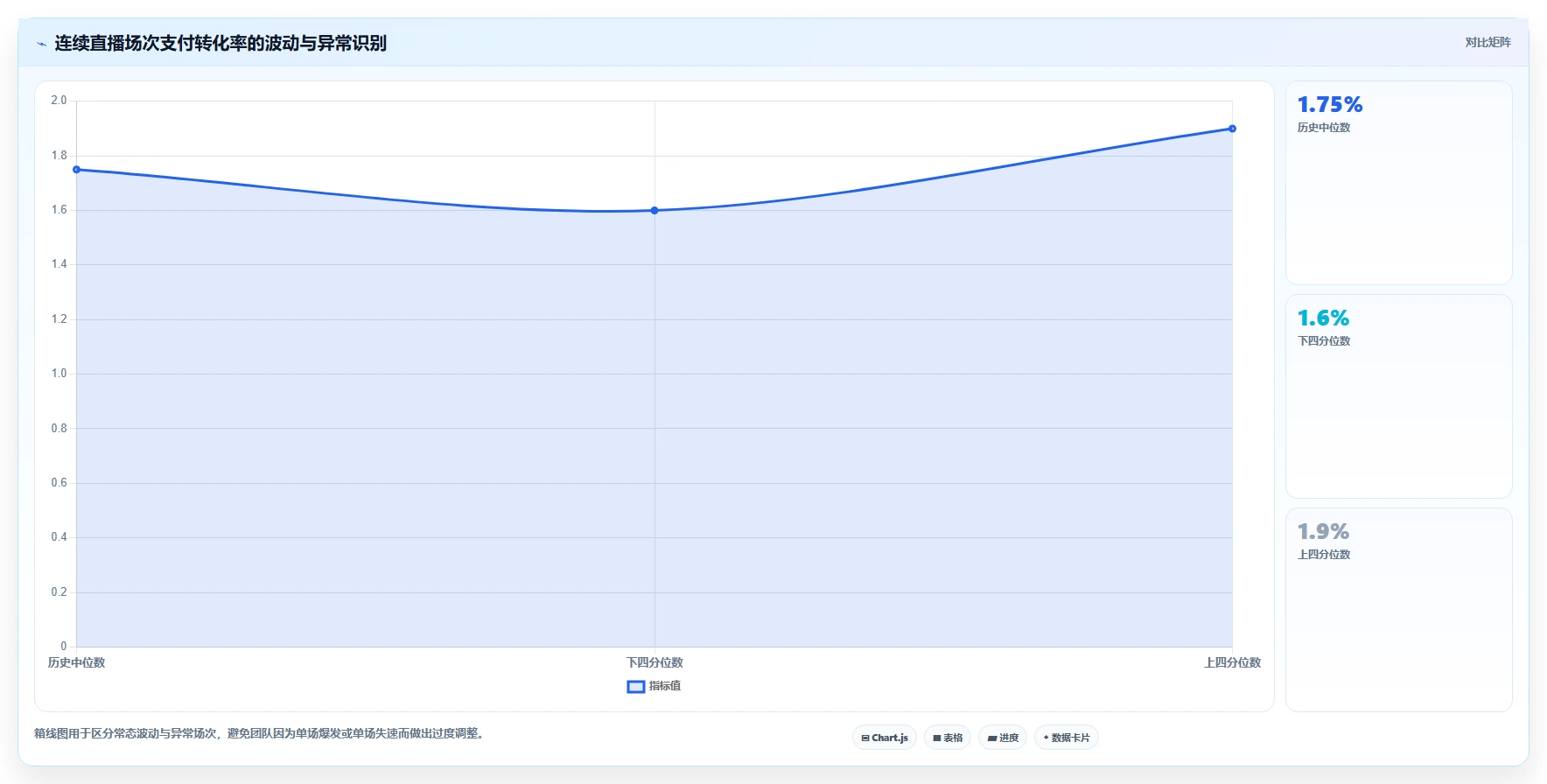
Task: Click the Chart.js tag pill
Action: tap(885, 738)
